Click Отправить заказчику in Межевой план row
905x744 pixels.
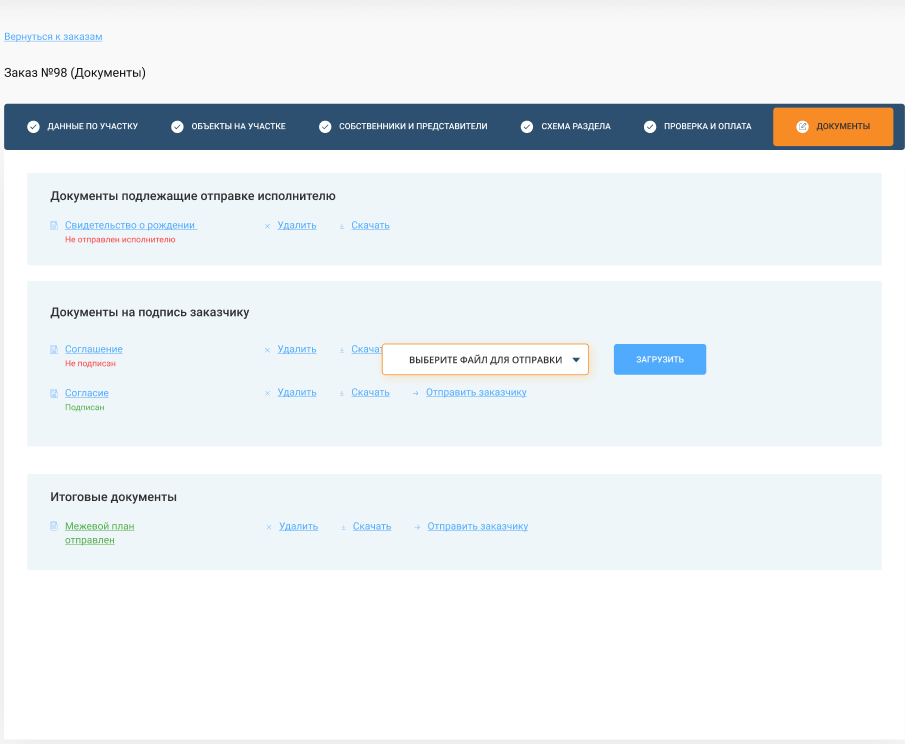(478, 526)
